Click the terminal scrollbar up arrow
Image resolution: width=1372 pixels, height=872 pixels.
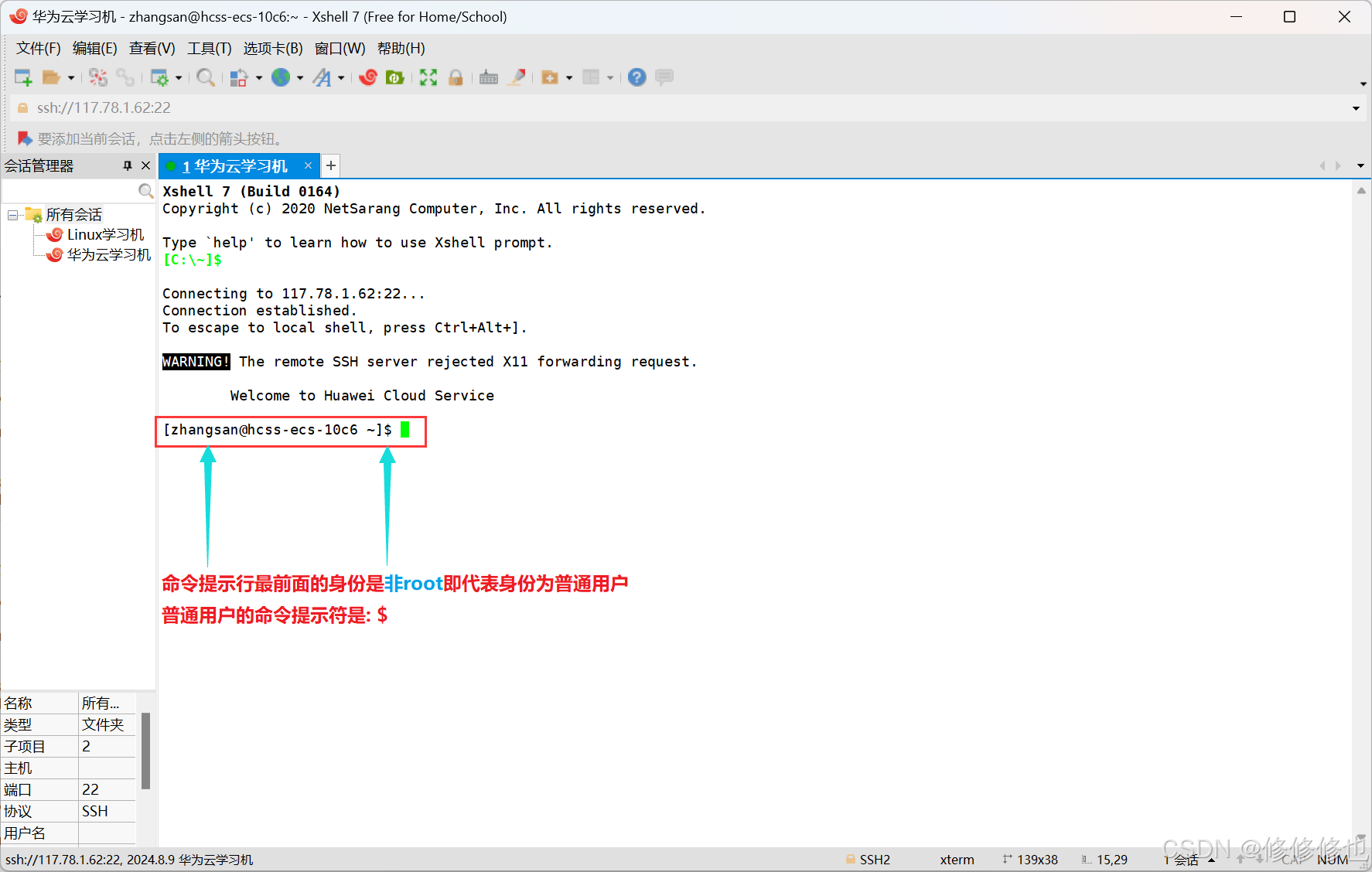tap(1361, 190)
